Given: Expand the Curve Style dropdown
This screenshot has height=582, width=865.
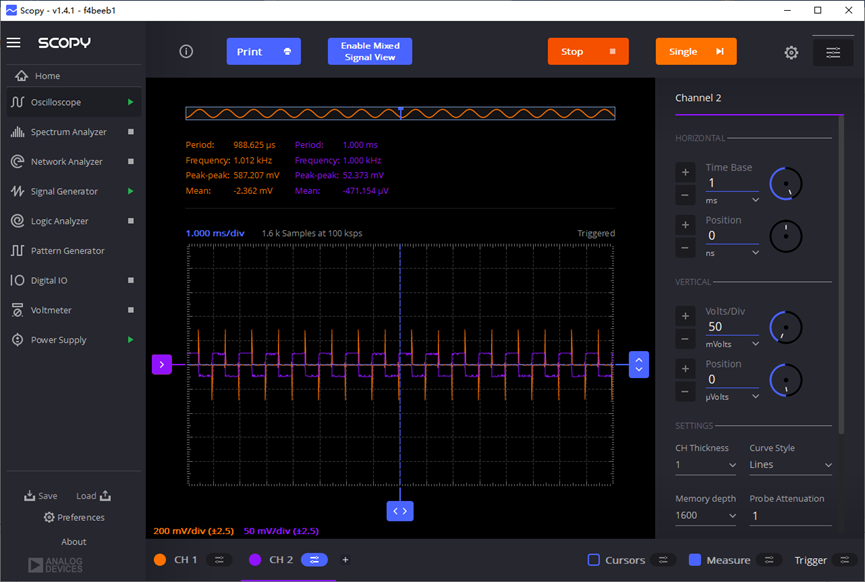Looking at the screenshot, I should [x=790, y=465].
